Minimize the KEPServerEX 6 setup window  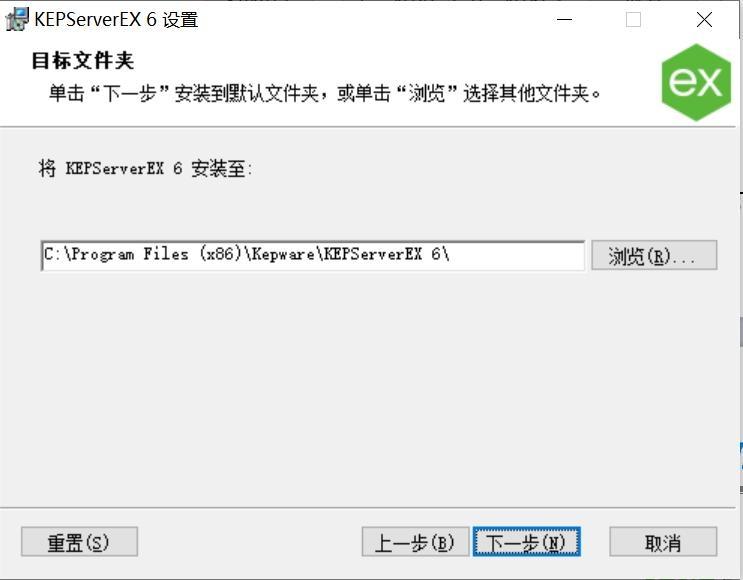tap(564, 20)
